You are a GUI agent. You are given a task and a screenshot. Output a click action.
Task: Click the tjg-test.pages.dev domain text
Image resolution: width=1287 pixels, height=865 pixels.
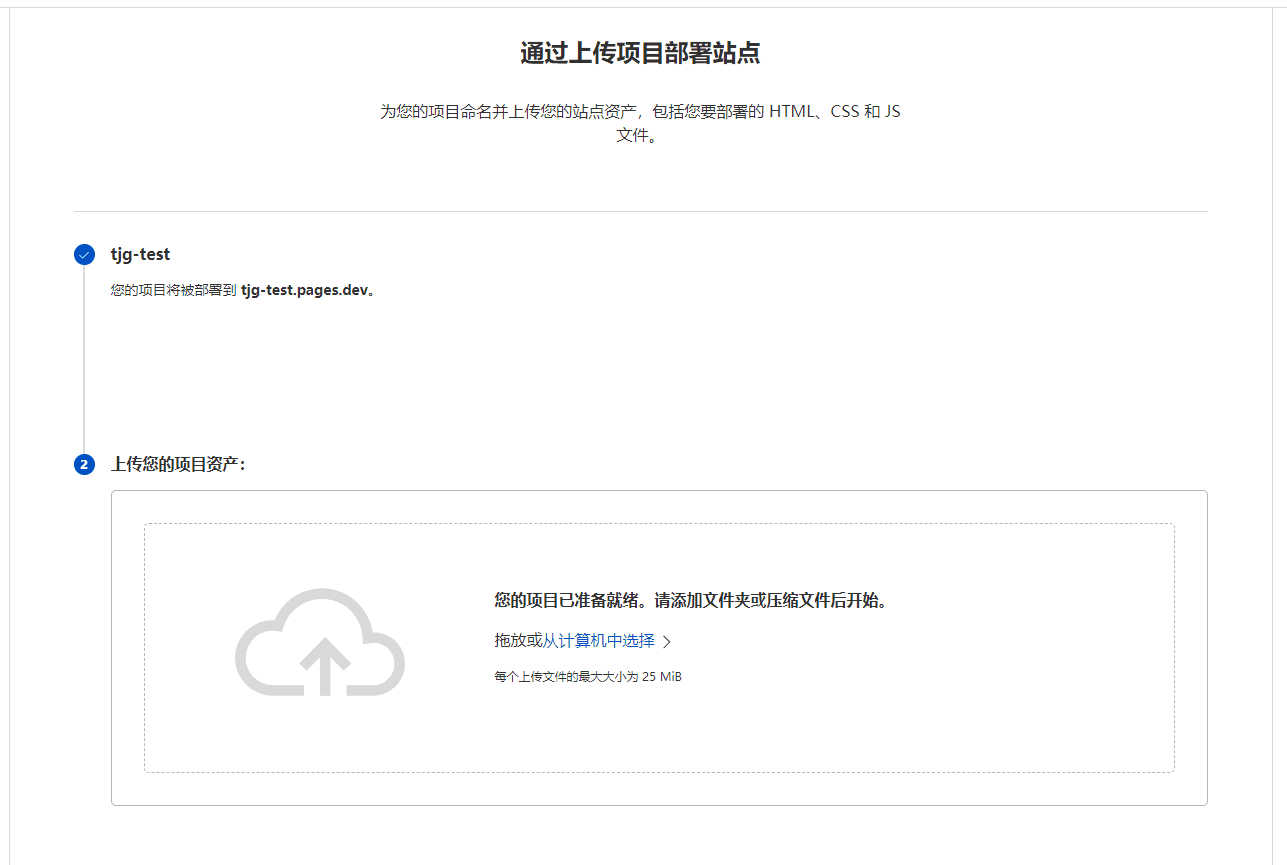(306, 291)
